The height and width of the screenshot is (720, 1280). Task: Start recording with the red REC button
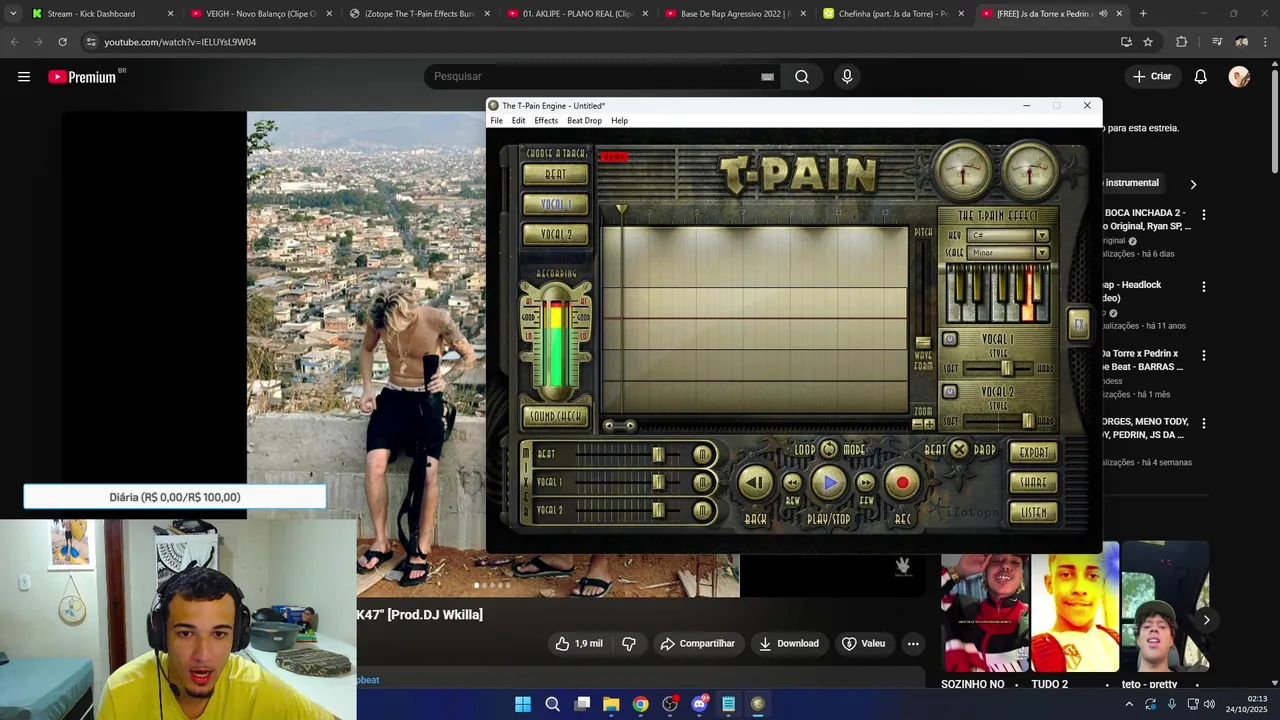[x=902, y=483]
